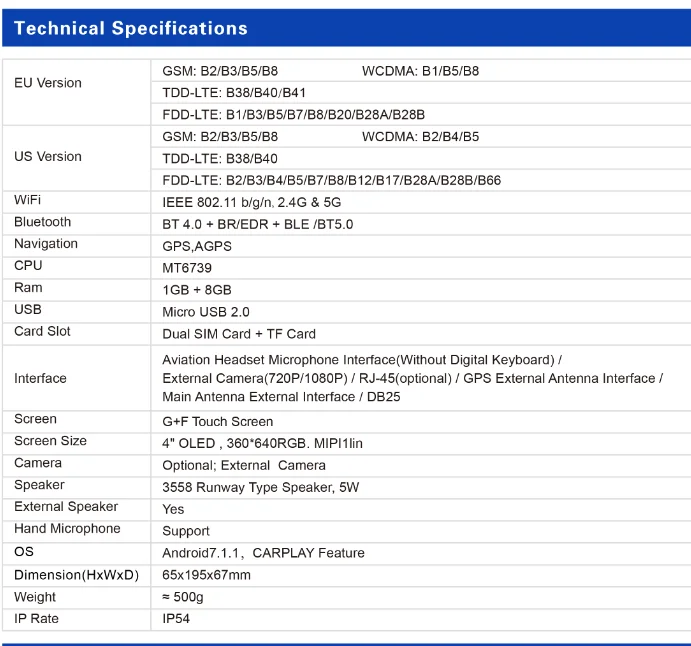The image size is (691, 646).
Task: Select the Ram row label
Action: pyautogui.click(x=28, y=288)
